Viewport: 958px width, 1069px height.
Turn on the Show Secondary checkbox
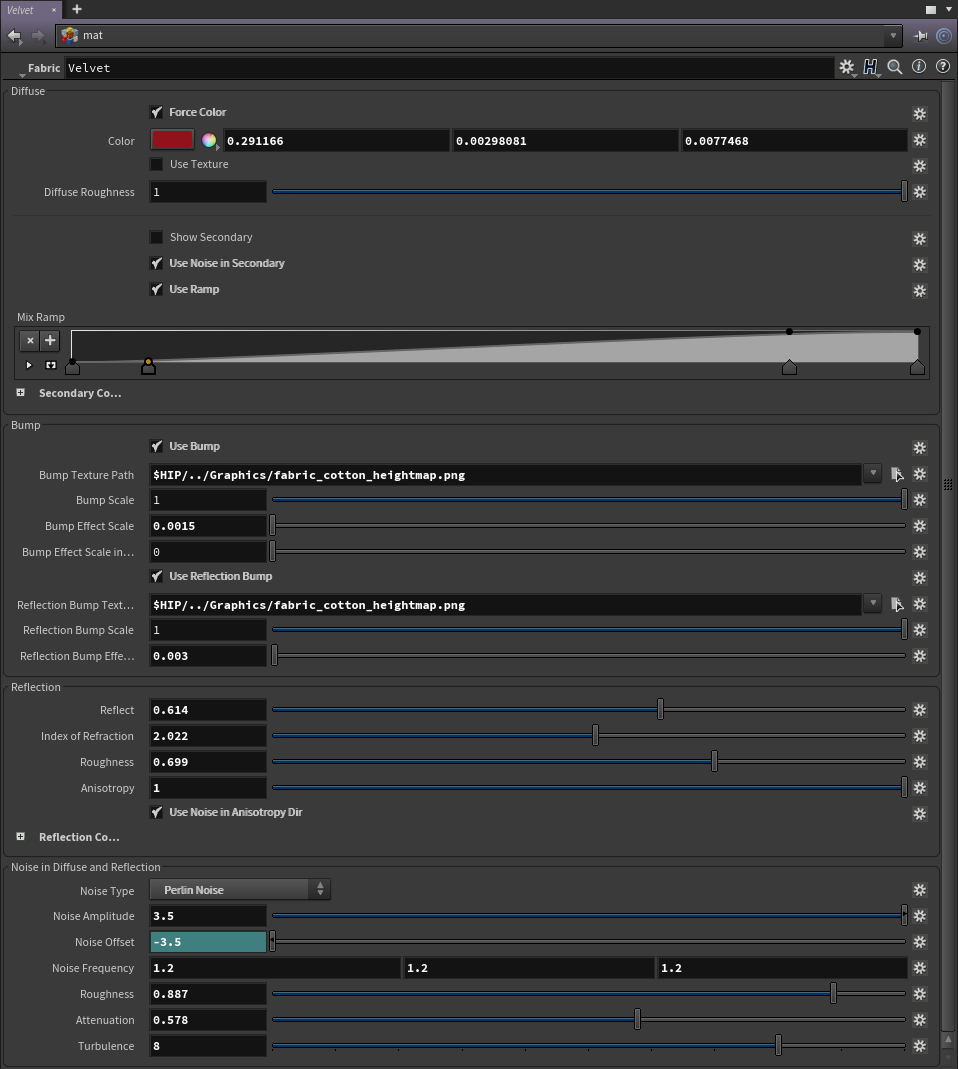[x=157, y=237]
